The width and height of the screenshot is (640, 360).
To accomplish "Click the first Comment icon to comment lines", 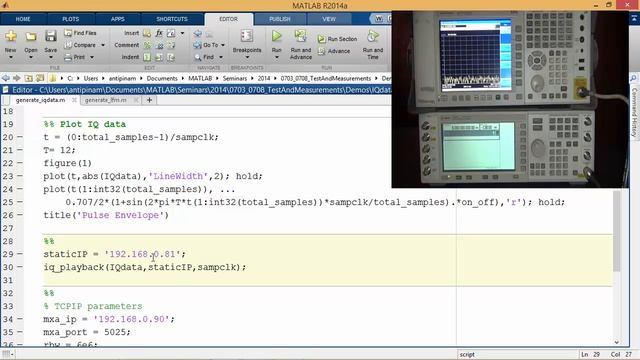I will (147, 45).
